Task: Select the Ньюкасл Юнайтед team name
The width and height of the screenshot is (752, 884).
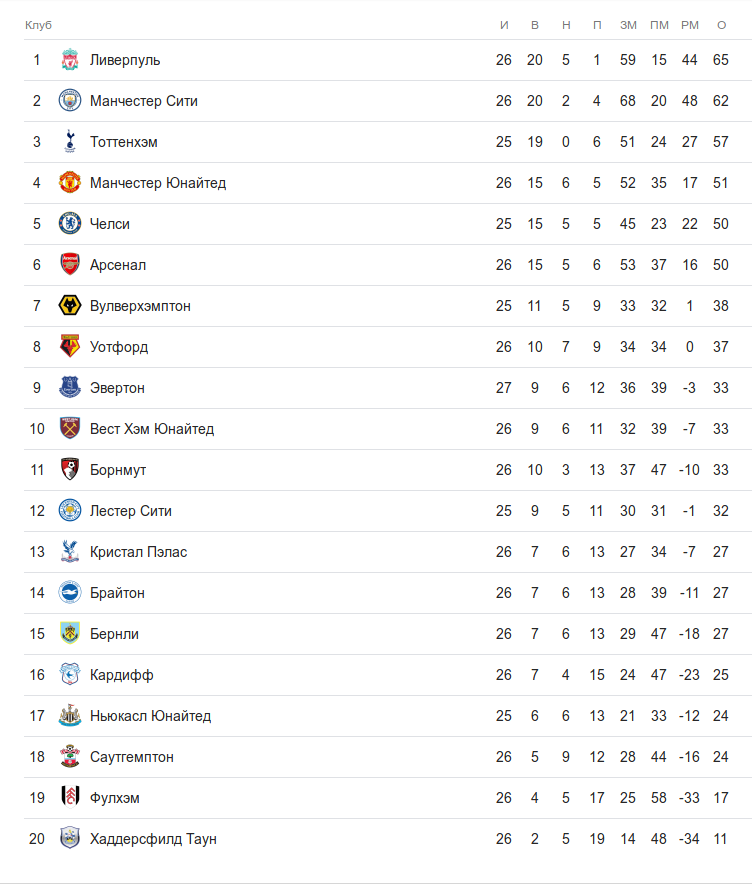Action: coord(150,716)
